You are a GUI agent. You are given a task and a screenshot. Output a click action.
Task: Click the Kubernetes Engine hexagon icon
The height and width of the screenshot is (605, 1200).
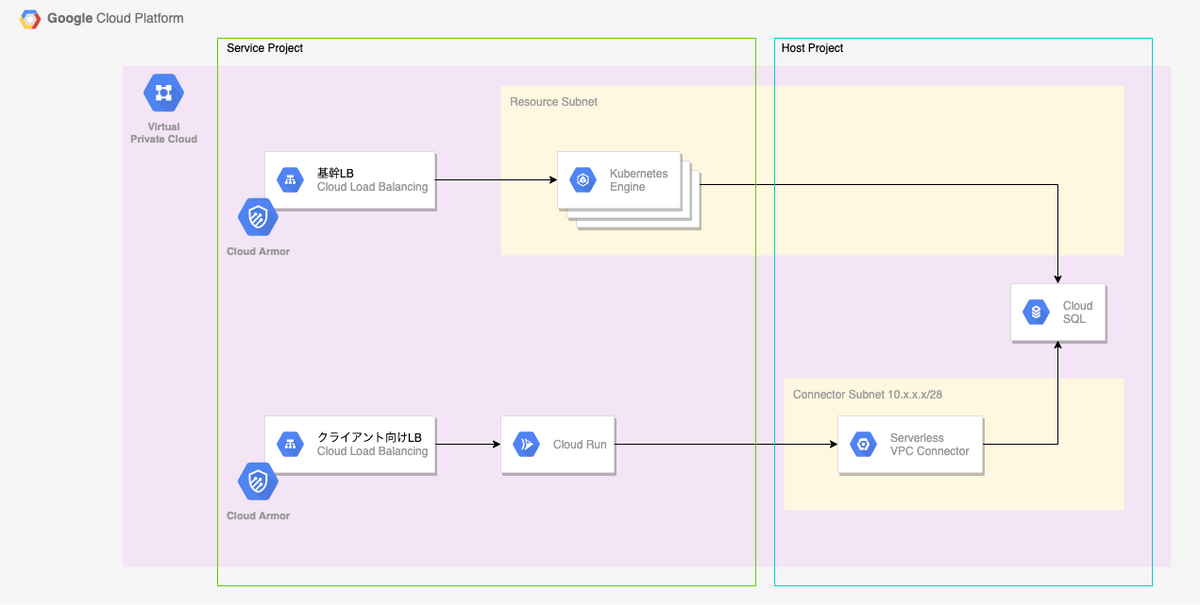582,180
